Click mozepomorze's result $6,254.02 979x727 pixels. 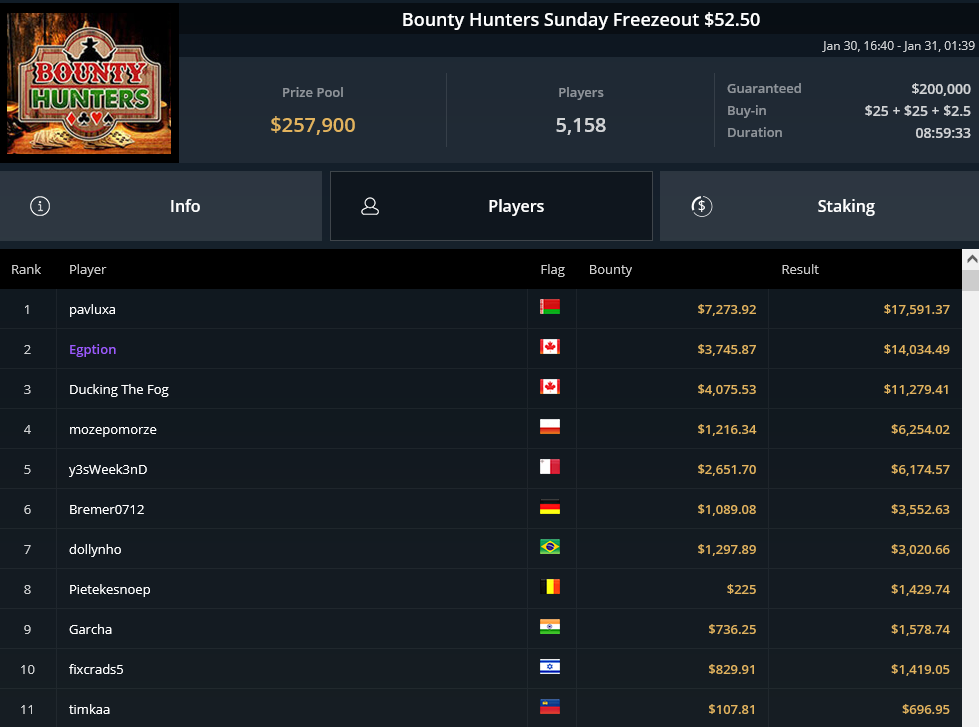click(x=920, y=429)
